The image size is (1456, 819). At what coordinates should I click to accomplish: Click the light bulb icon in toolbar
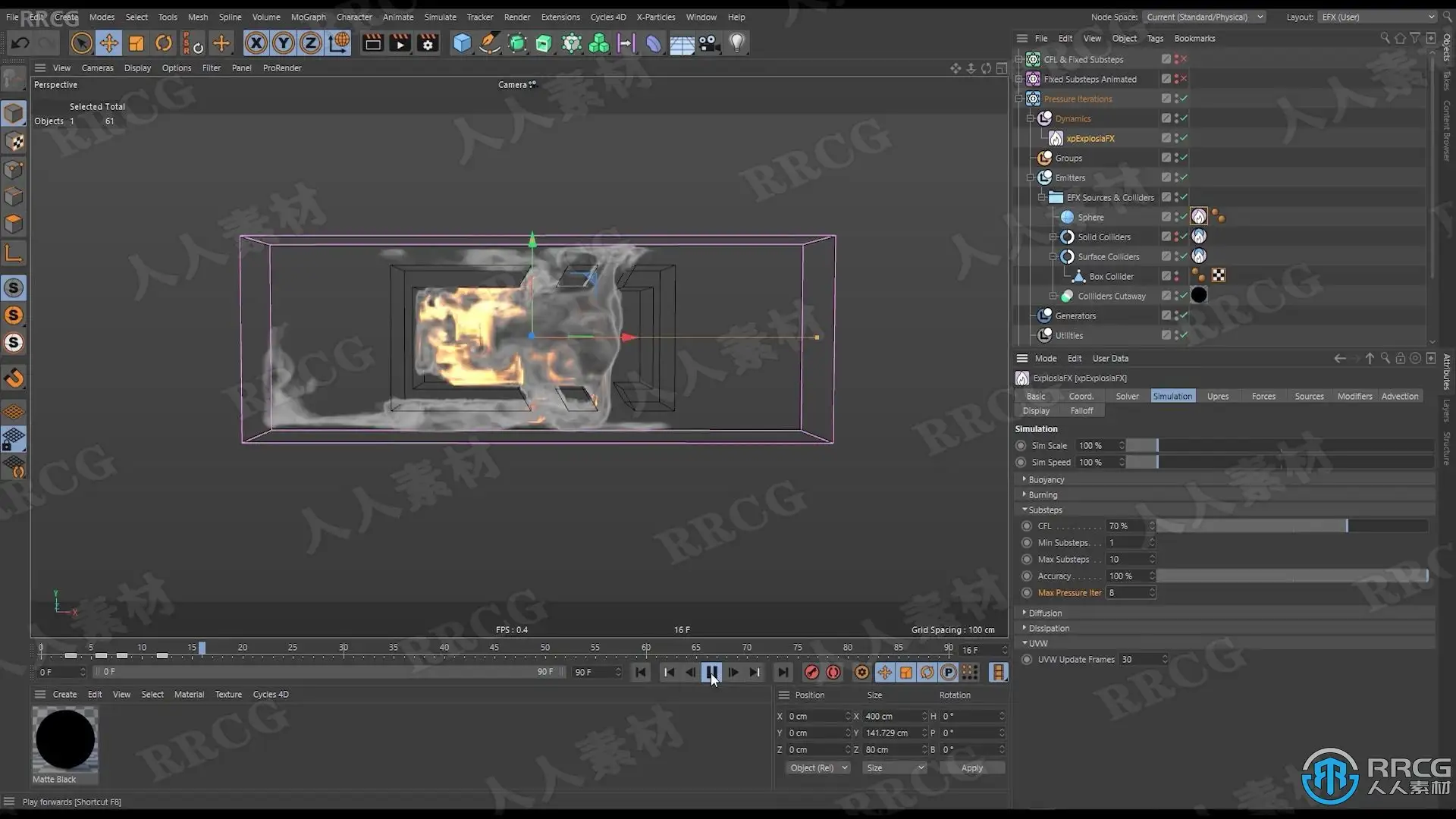click(x=736, y=43)
